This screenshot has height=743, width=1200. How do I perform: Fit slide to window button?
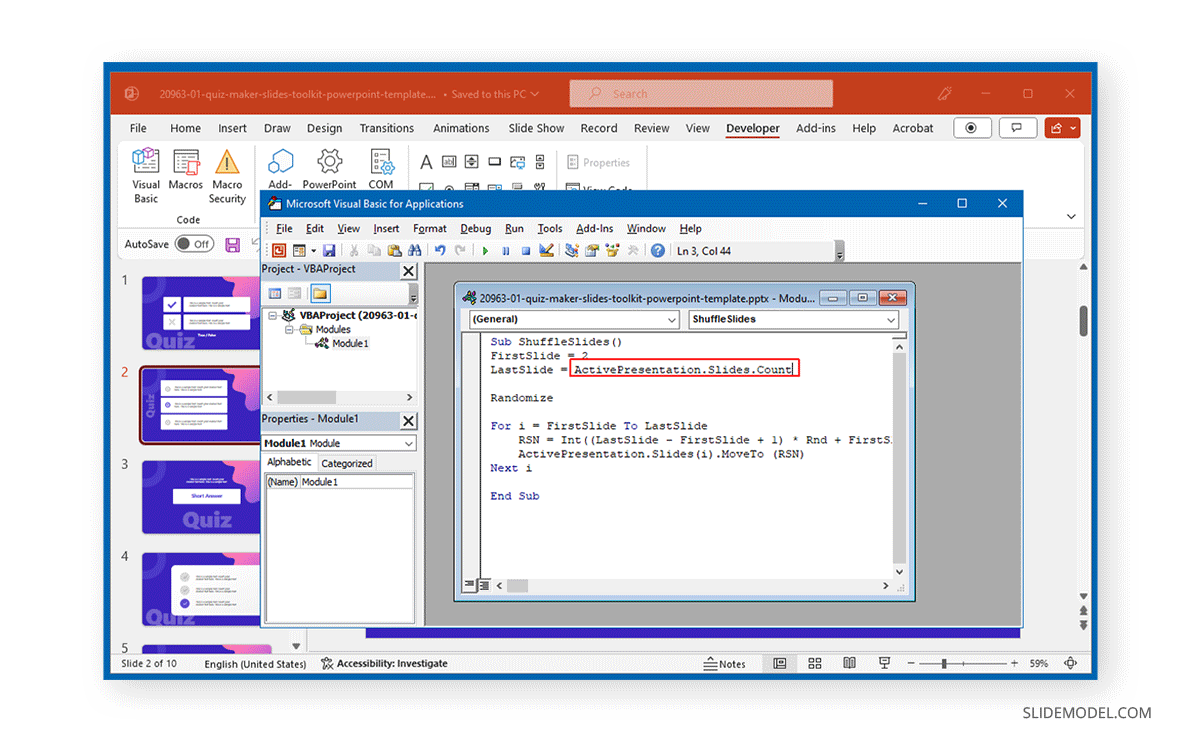(1071, 663)
